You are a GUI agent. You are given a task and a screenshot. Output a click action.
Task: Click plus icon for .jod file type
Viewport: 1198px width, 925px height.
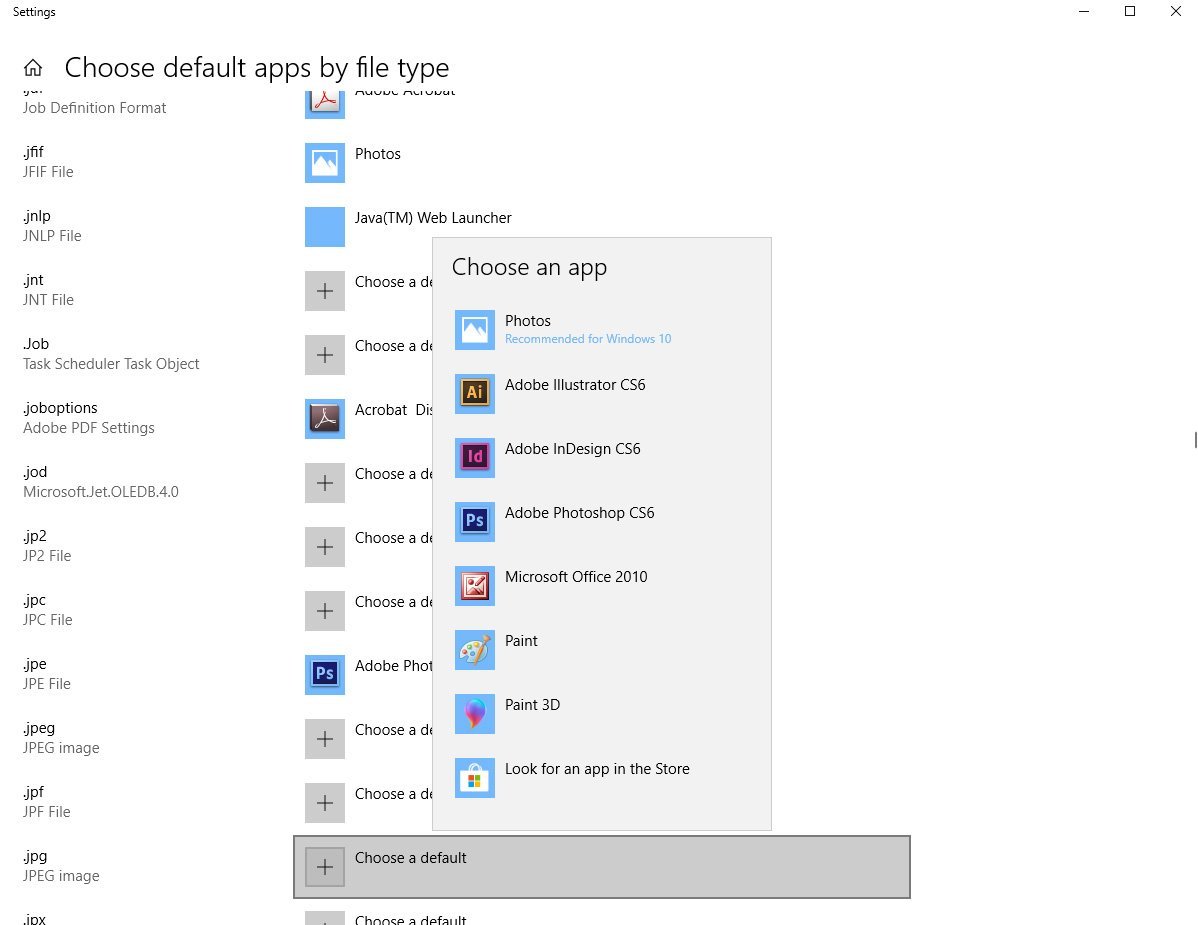pos(325,483)
